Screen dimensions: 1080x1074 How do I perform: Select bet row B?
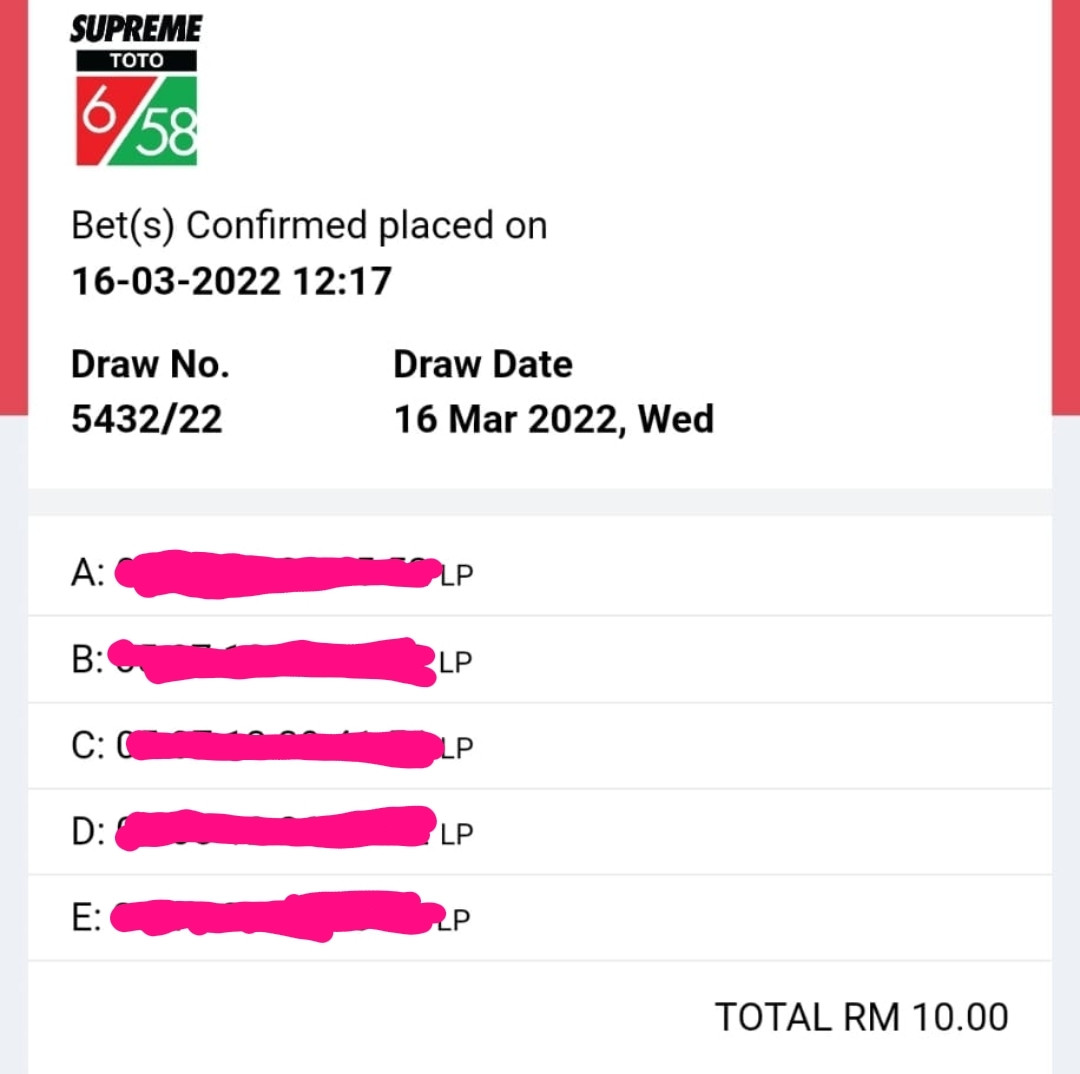coord(540,660)
